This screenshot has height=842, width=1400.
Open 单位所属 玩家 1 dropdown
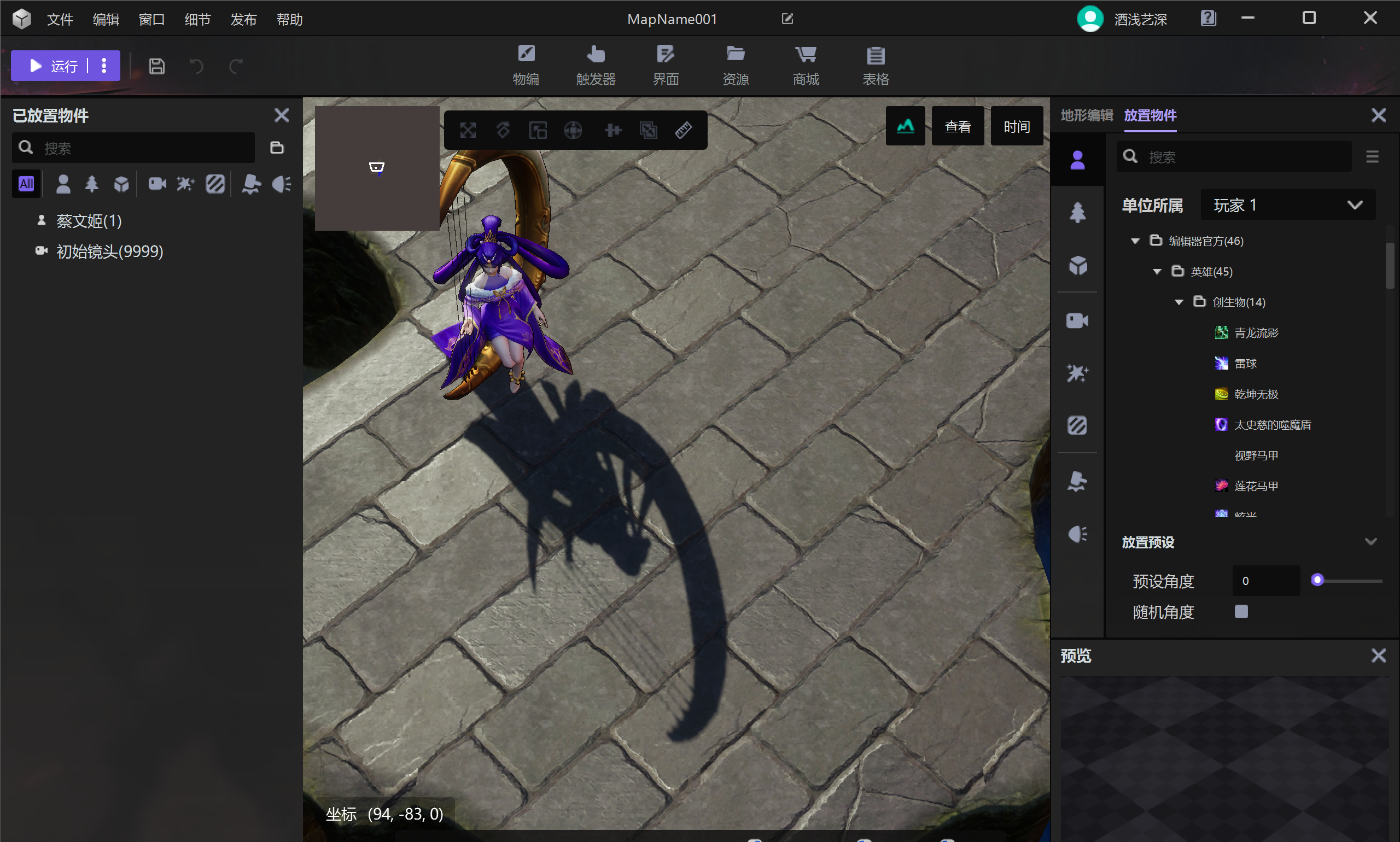tap(1288, 205)
